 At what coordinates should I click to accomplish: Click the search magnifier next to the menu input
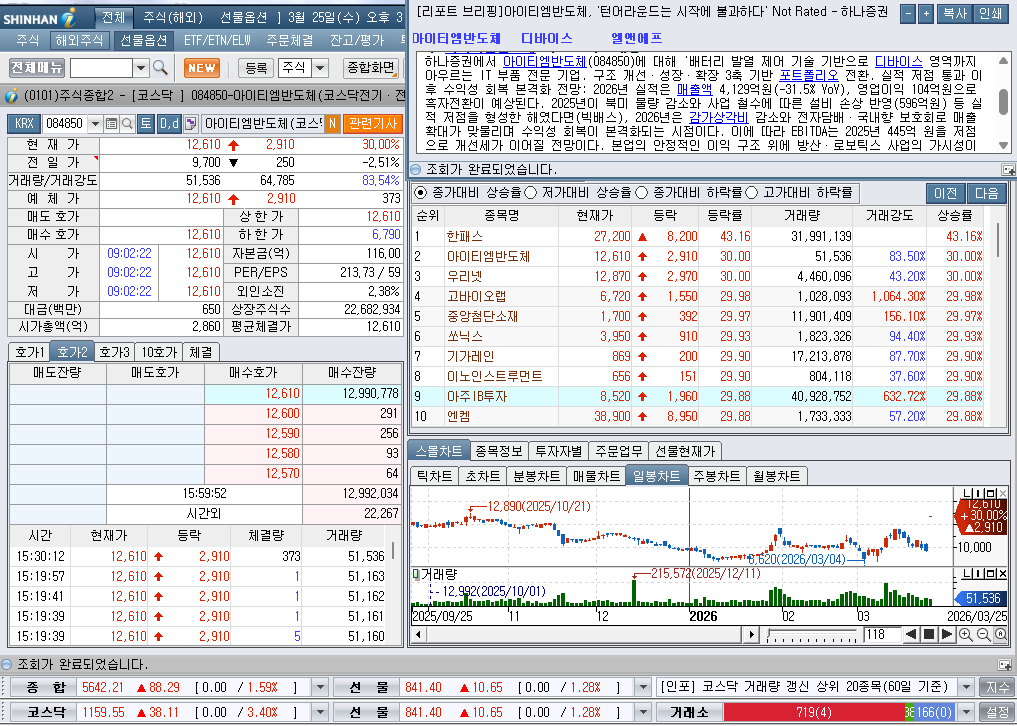[160, 67]
